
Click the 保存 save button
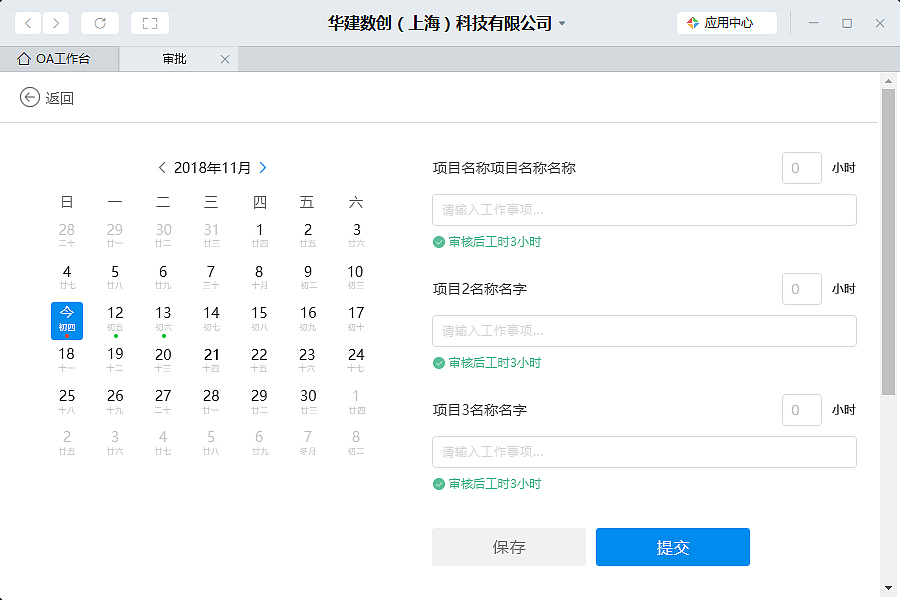point(509,547)
